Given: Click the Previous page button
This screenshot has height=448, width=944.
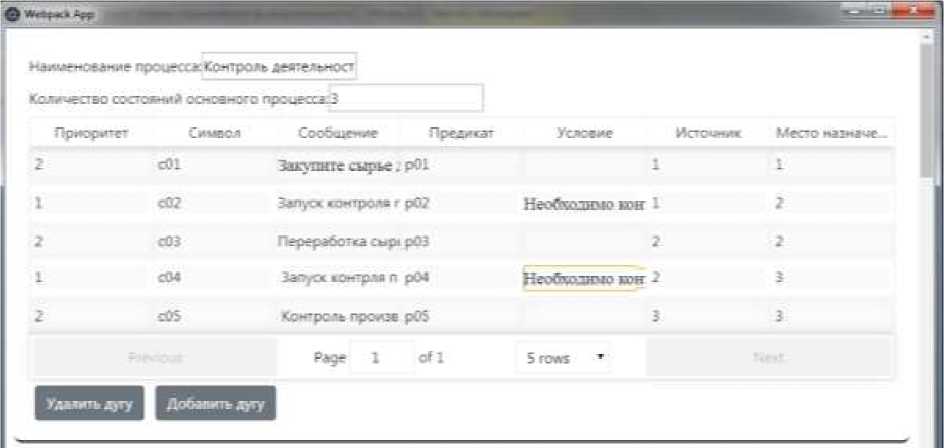Looking at the screenshot, I should [x=155, y=358].
